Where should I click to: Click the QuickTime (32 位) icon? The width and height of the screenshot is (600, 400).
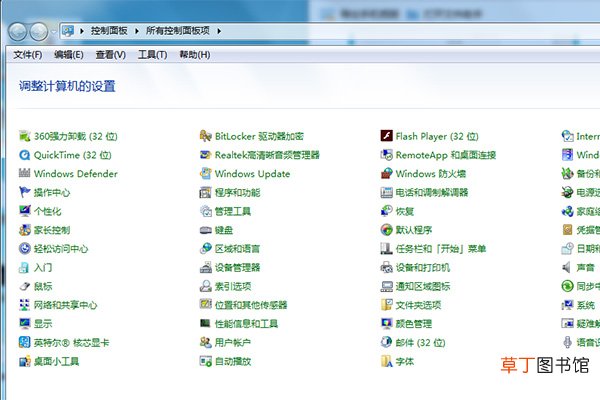coord(24,155)
